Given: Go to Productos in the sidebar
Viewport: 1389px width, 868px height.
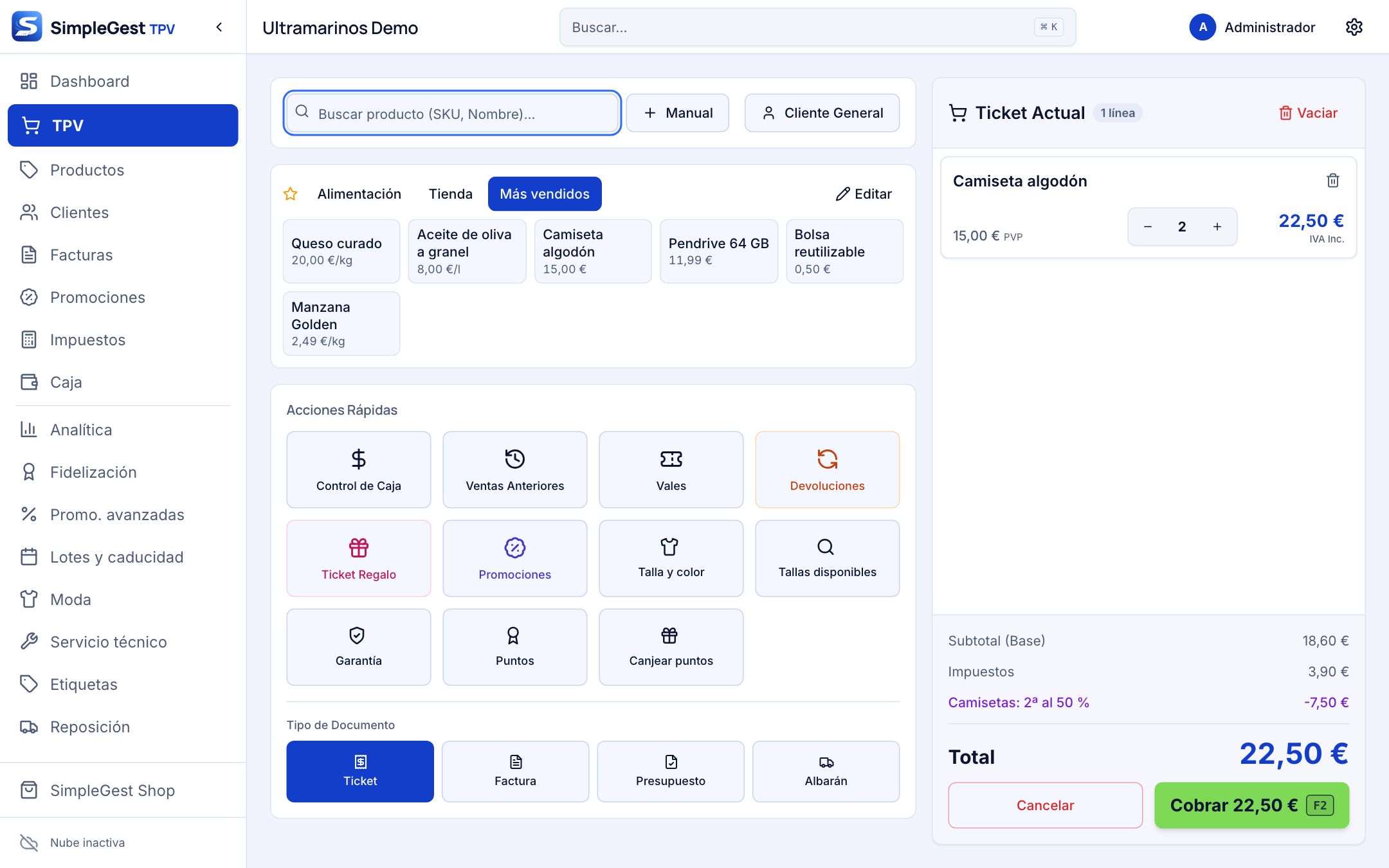Looking at the screenshot, I should click(x=123, y=170).
